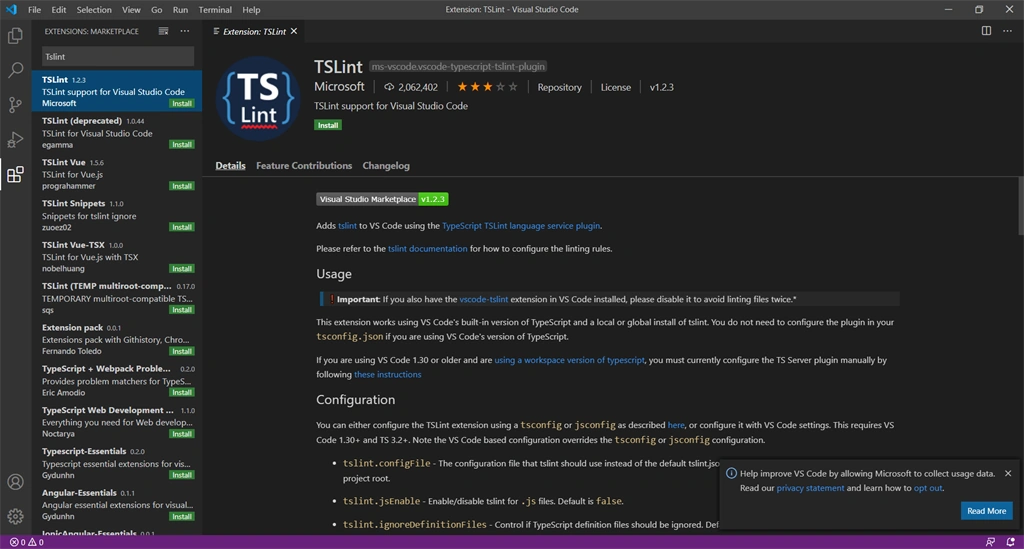Open the Help menu
Screen dimensions: 1024x549
[251, 10]
